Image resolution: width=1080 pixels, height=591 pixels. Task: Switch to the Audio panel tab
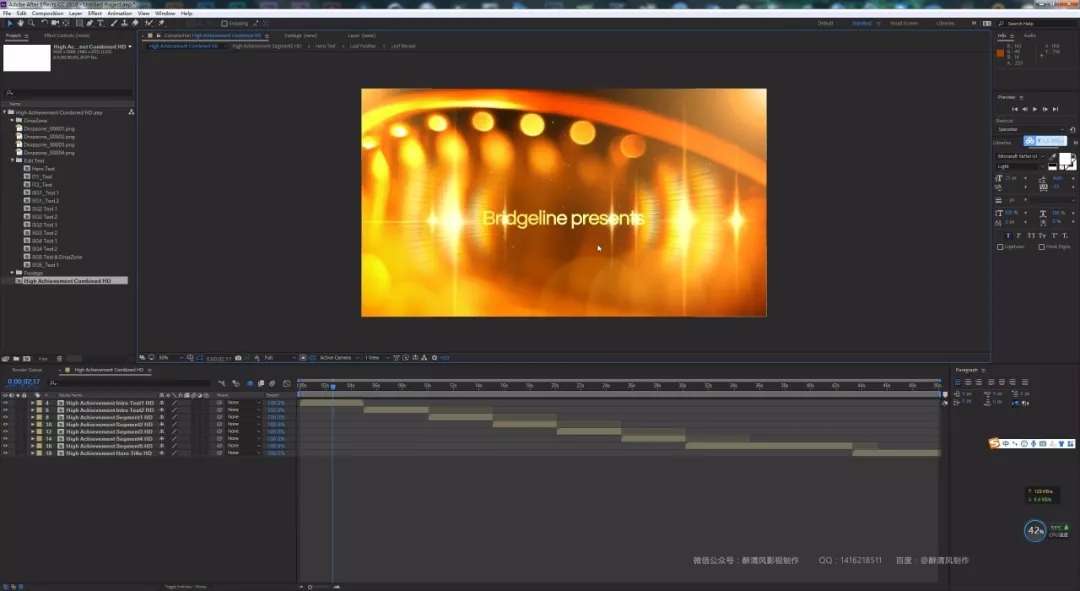point(1030,36)
